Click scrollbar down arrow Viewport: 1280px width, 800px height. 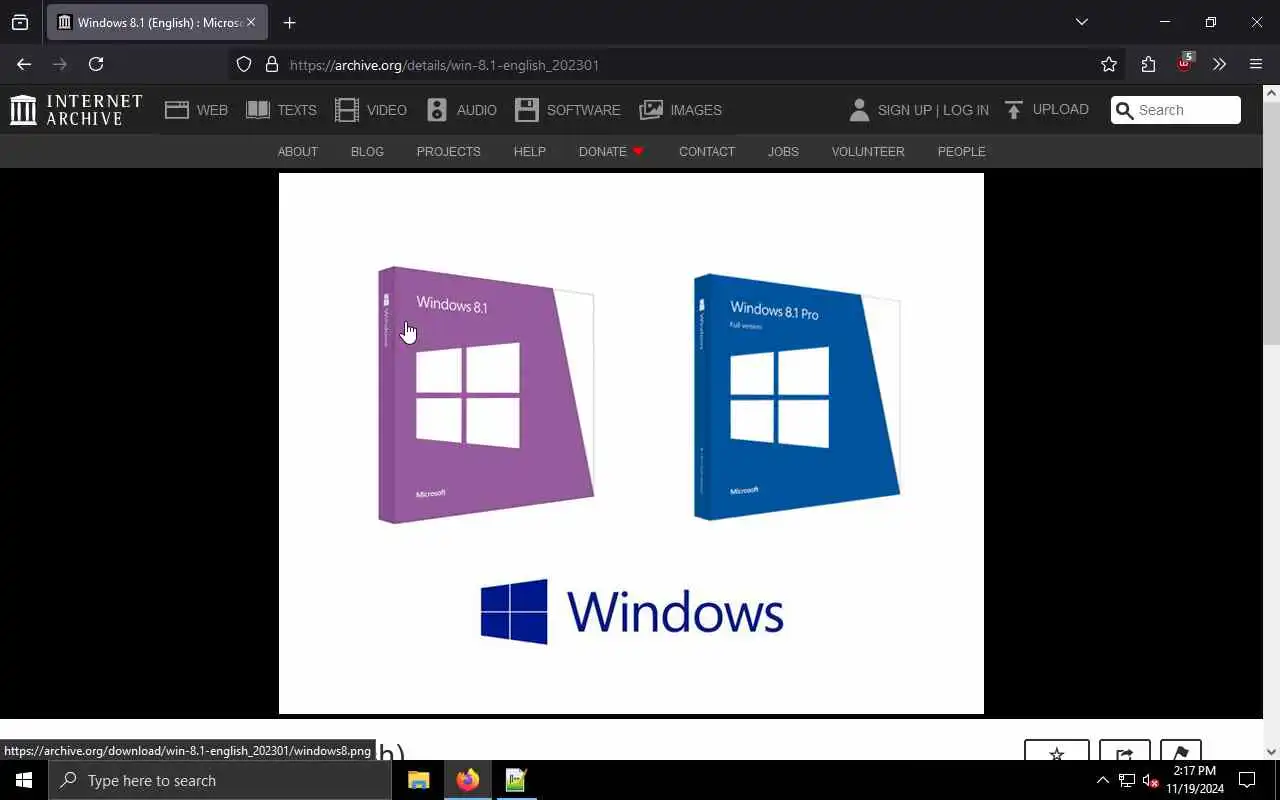tap(1271, 752)
